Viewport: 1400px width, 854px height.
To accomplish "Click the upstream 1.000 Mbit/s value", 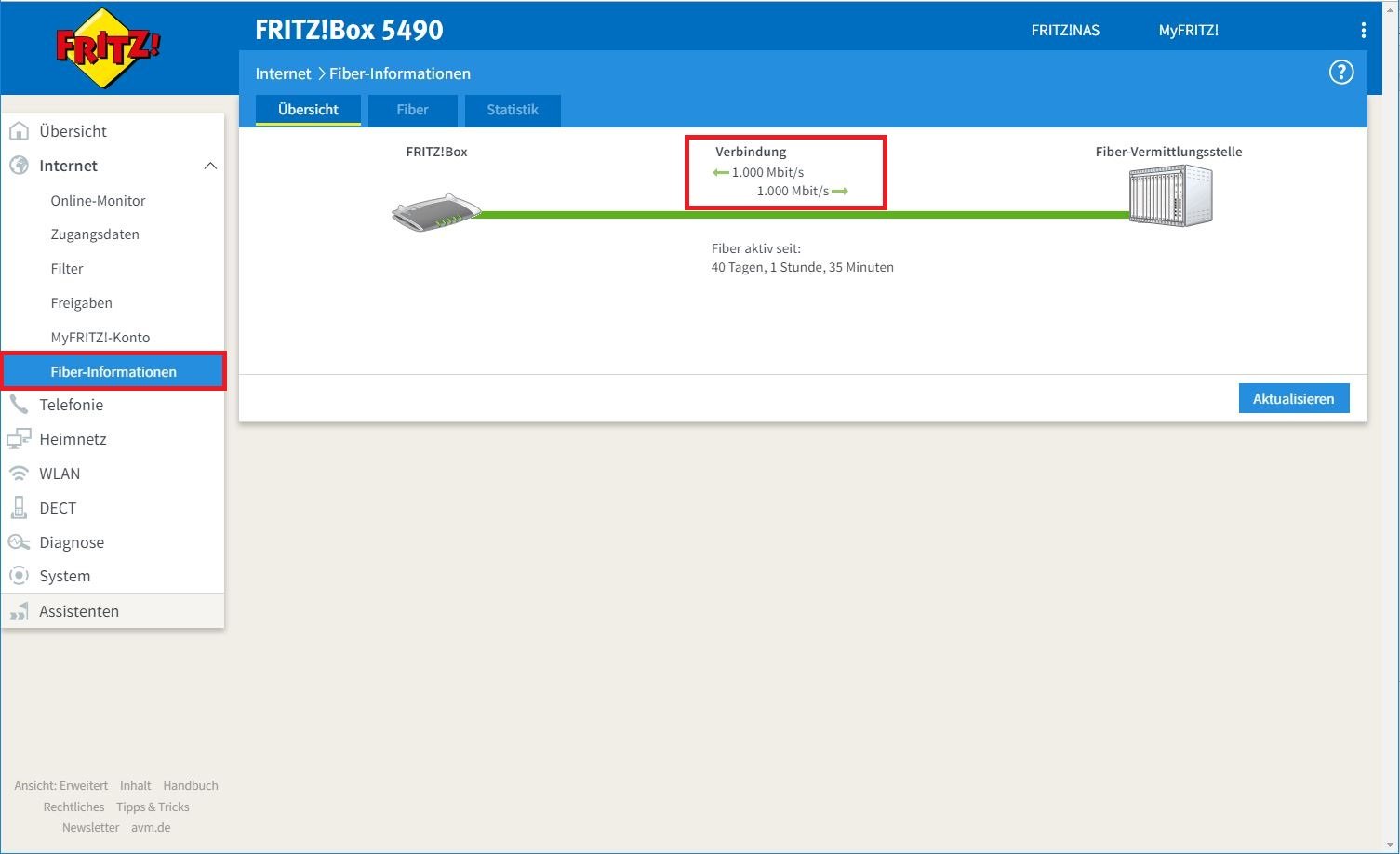I will (793, 191).
